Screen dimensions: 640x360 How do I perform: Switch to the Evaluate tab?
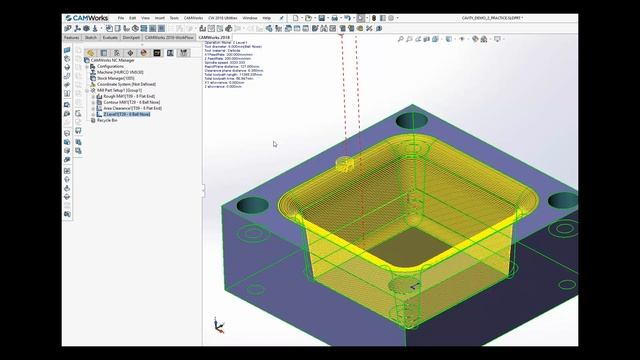[x=110, y=37]
